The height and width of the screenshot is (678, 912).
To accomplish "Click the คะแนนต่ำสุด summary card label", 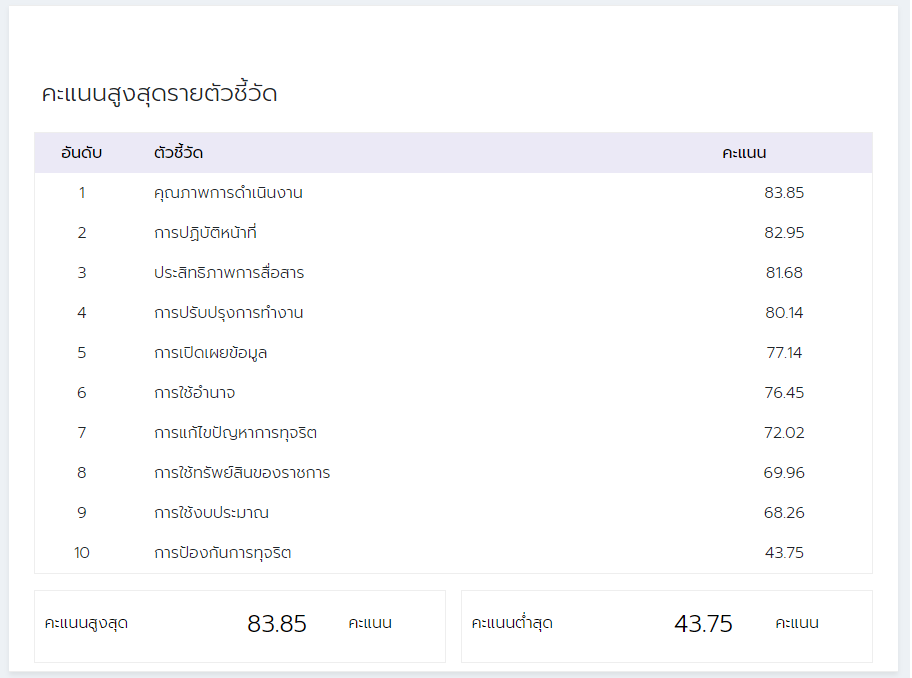I will click(x=512, y=624).
